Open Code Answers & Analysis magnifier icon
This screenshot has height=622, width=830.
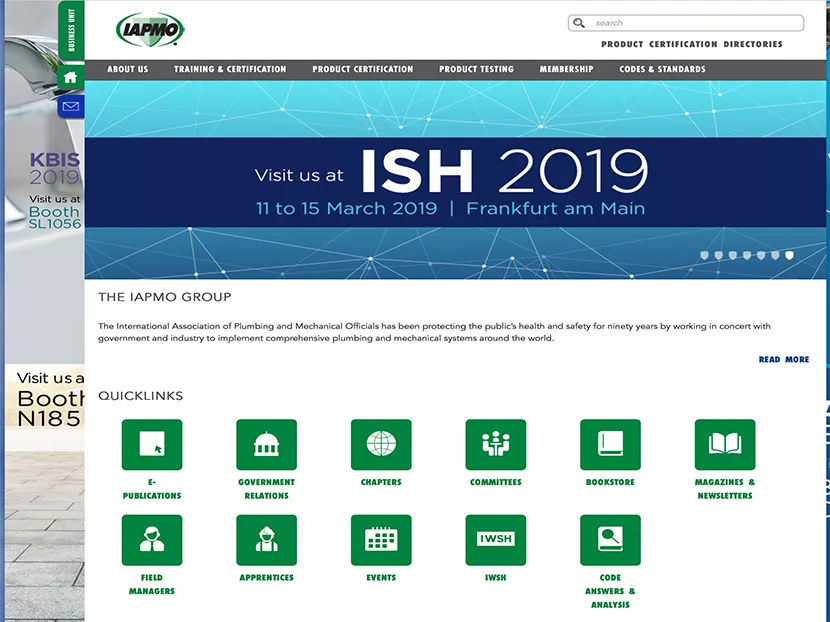tap(611, 539)
